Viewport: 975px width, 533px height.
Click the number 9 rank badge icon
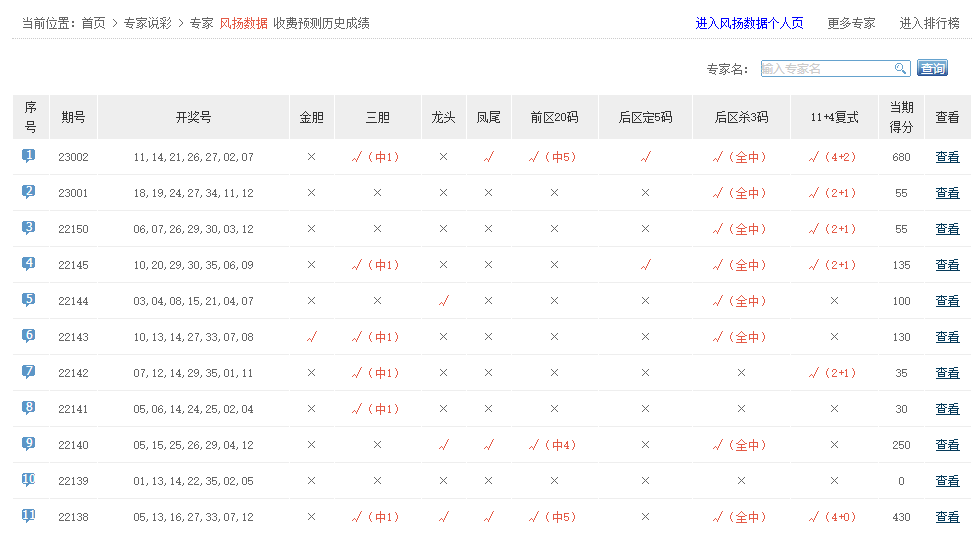[29, 444]
